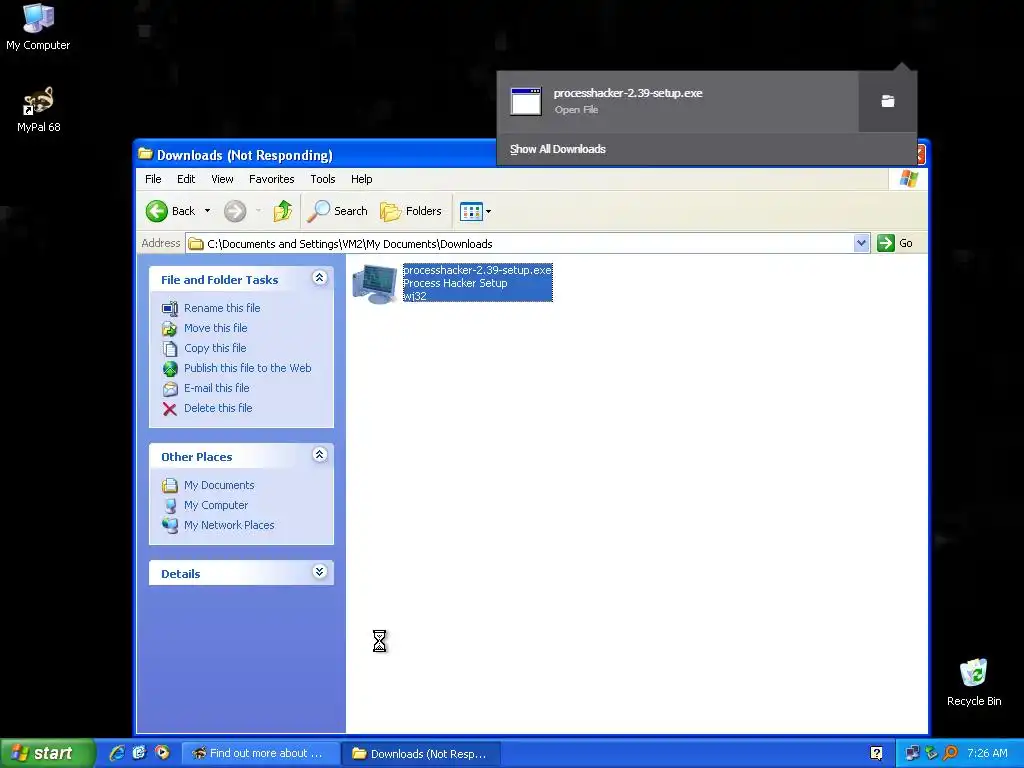Open the Views dropdown button
Screen dimensions: 1024x768
coord(475,211)
